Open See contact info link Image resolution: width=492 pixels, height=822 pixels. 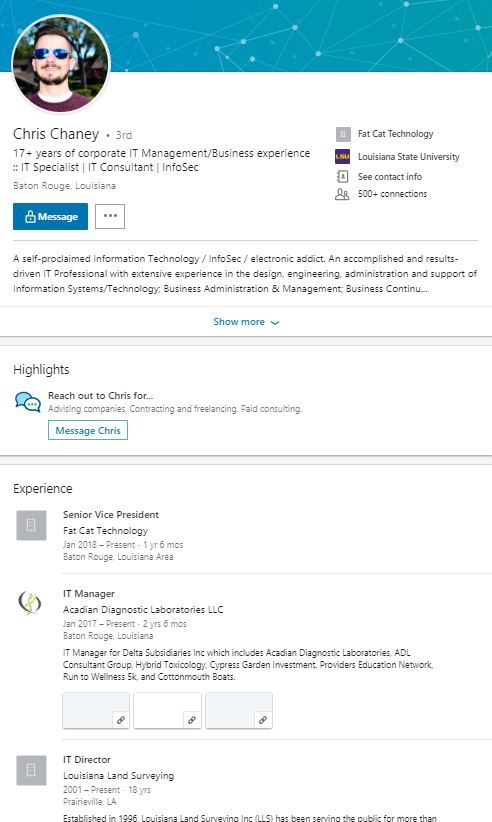click(x=390, y=177)
